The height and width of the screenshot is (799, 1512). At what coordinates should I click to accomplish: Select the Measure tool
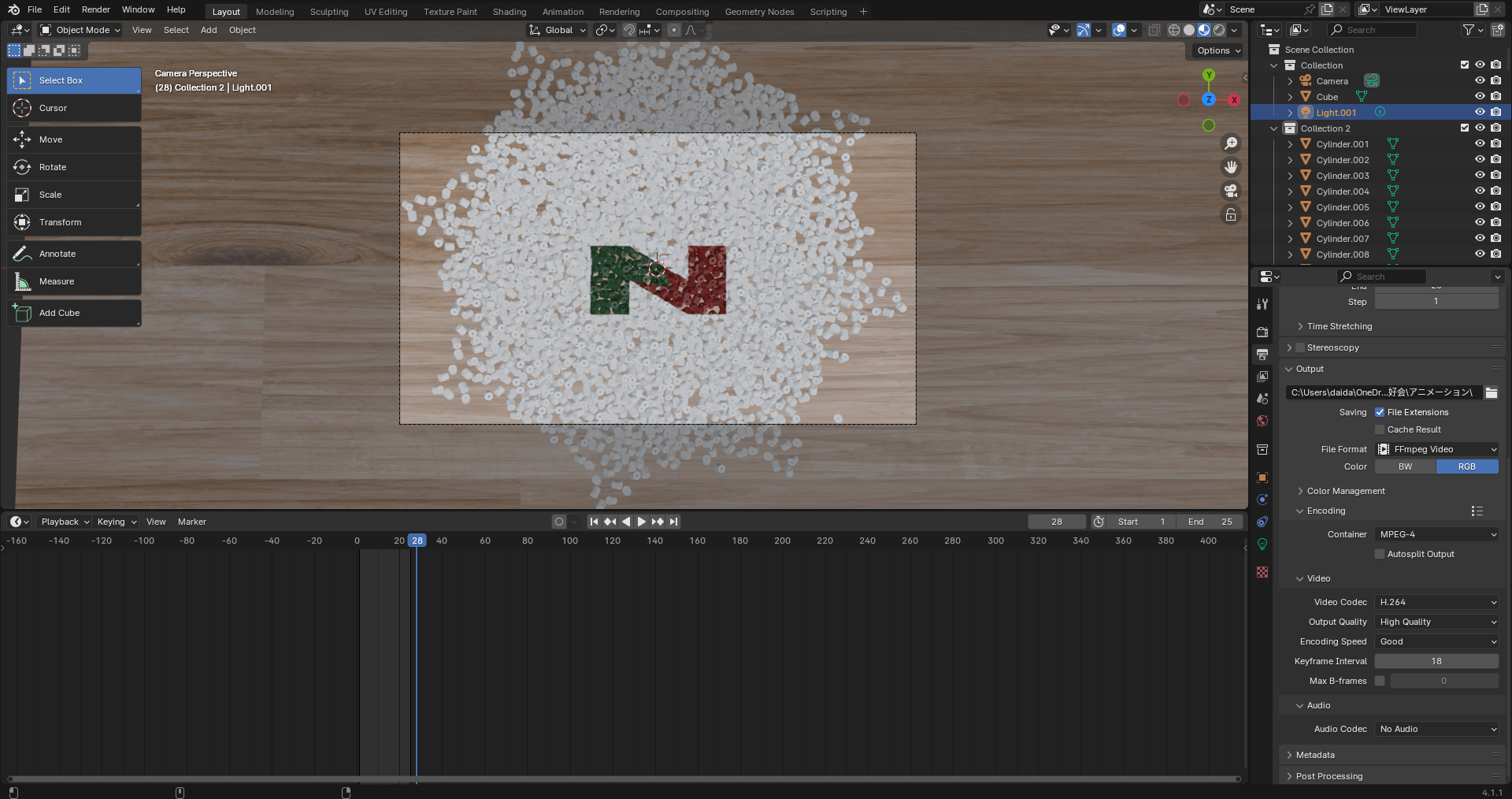(x=74, y=281)
